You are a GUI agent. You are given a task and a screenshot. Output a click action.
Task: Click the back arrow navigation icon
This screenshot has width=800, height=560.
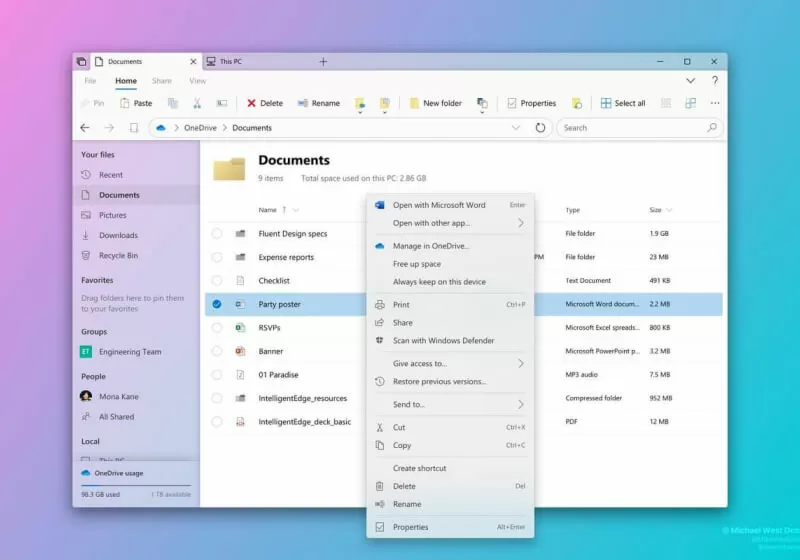pos(85,128)
